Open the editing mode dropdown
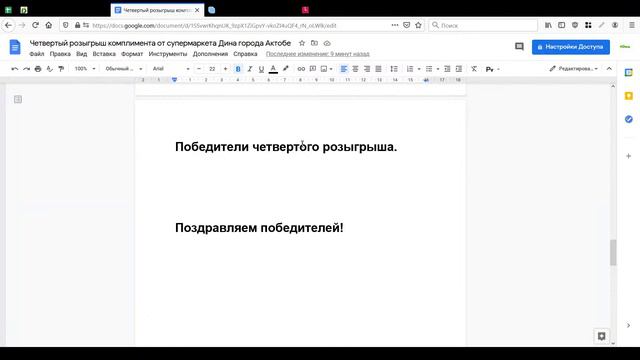The width and height of the screenshot is (640, 360). (x=574, y=69)
